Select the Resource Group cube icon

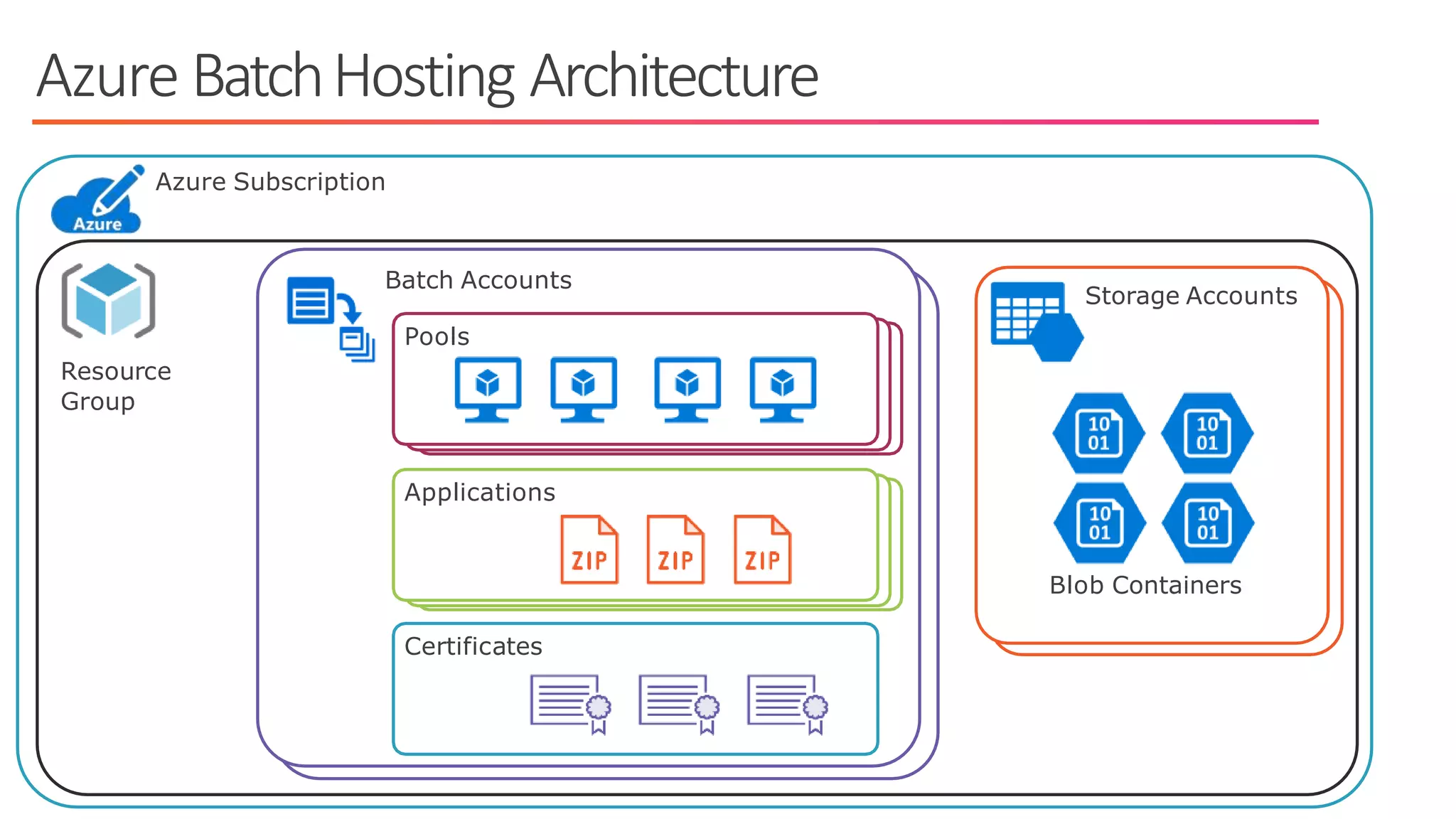[108, 300]
